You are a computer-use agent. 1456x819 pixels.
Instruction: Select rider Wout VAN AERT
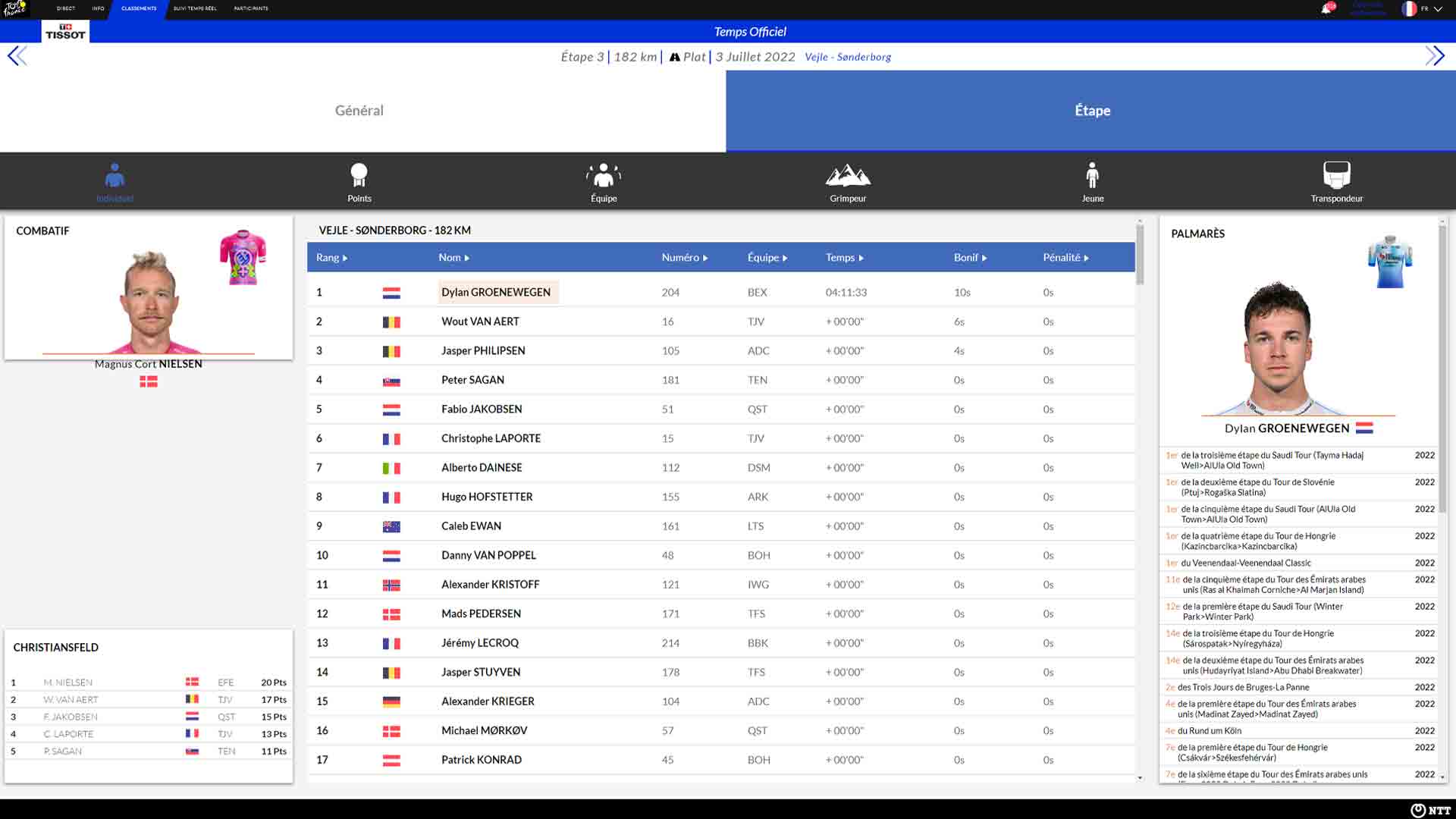(480, 322)
